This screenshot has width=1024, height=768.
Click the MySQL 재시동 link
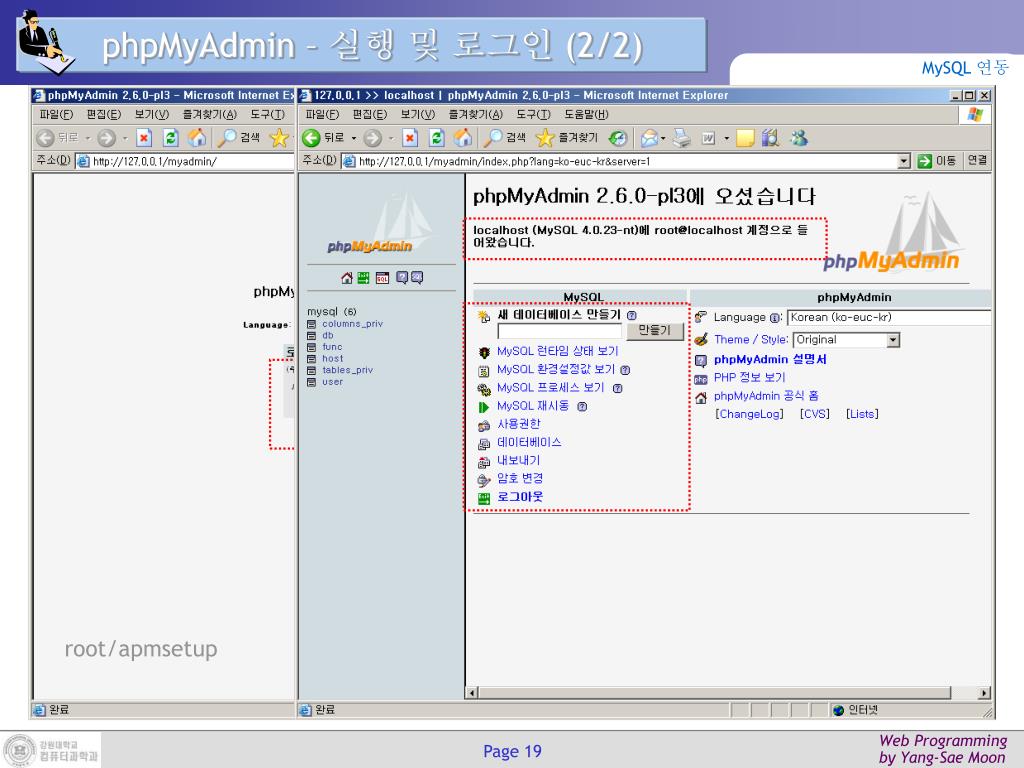point(533,406)
